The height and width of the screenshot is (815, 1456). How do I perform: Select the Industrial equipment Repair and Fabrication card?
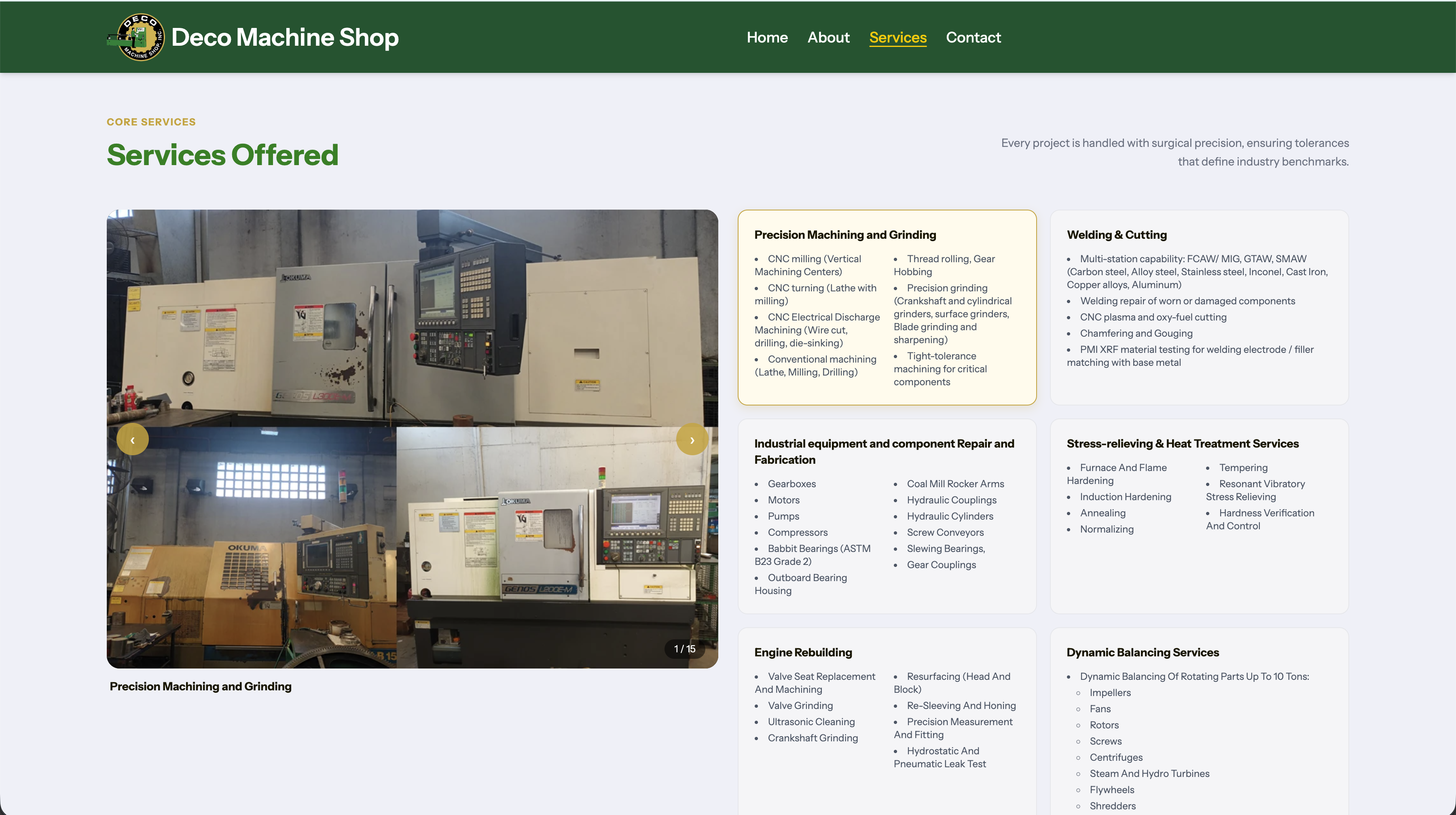(x=887, y=516)
